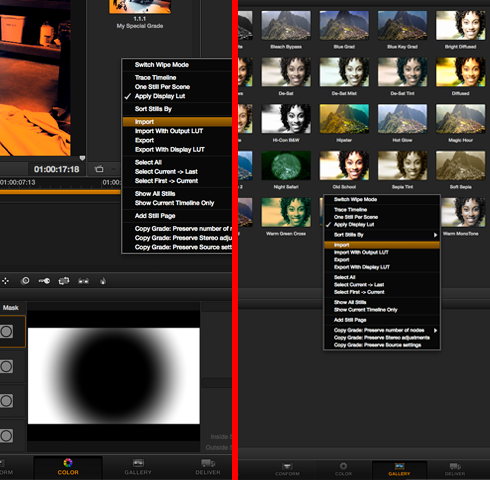Click the highlighted GALLERY icon in Gallery page bar
The height and width of the screenshot is (480, 490).
(399, 466)
